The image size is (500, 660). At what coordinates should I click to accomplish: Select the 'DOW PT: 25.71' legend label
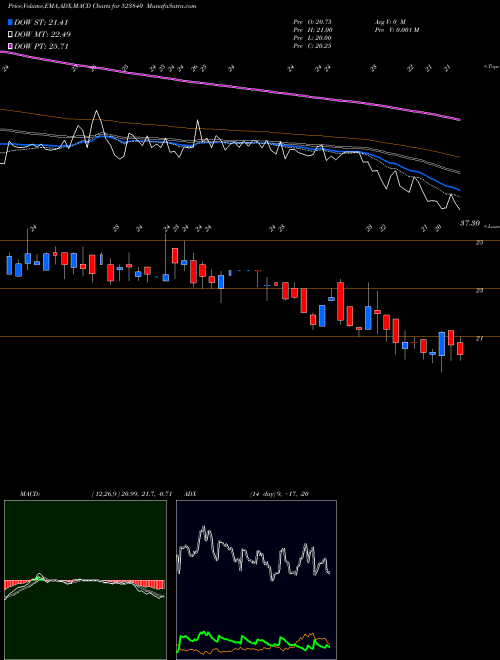click(x=41, y=46)
